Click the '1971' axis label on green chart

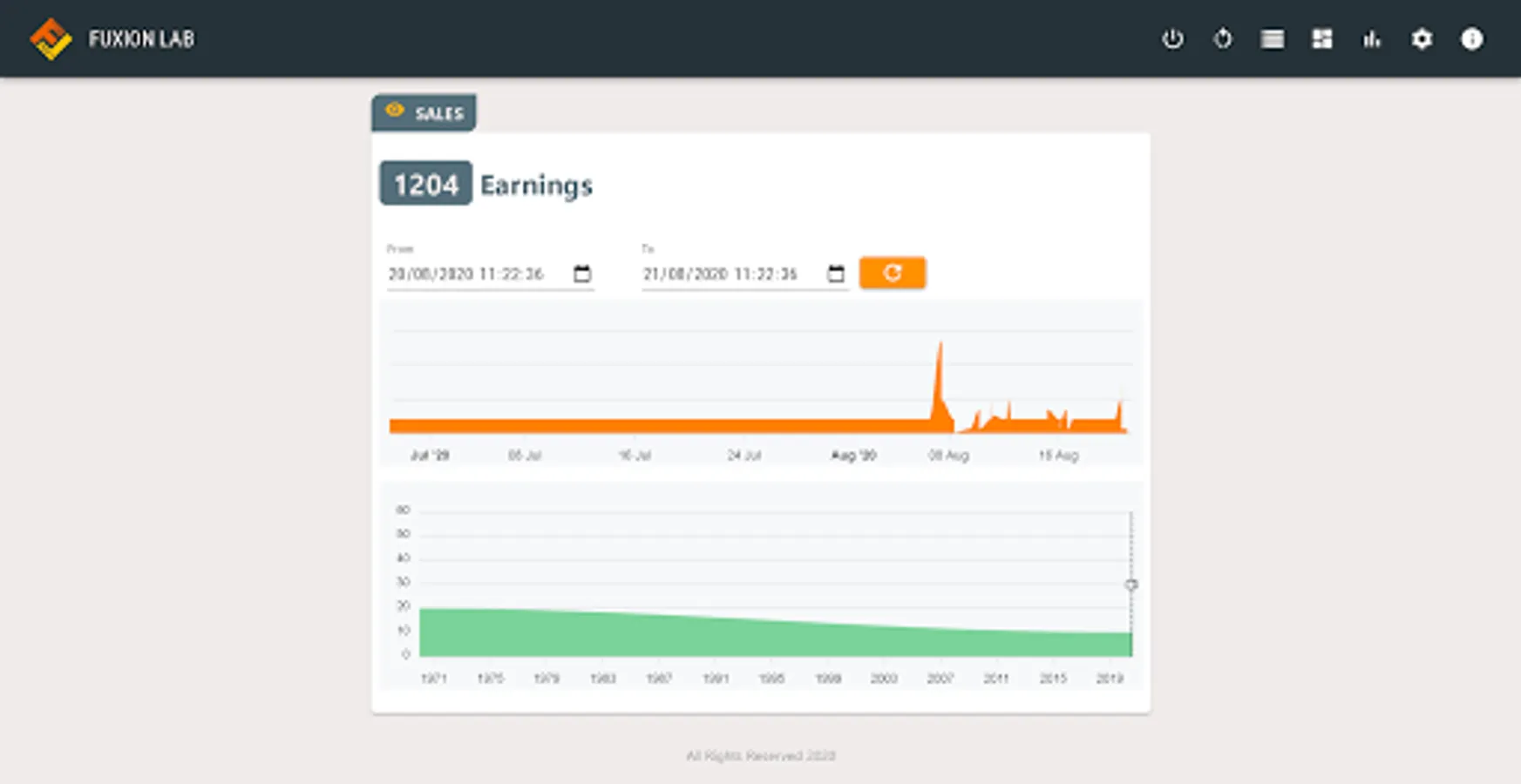[434, 678]
